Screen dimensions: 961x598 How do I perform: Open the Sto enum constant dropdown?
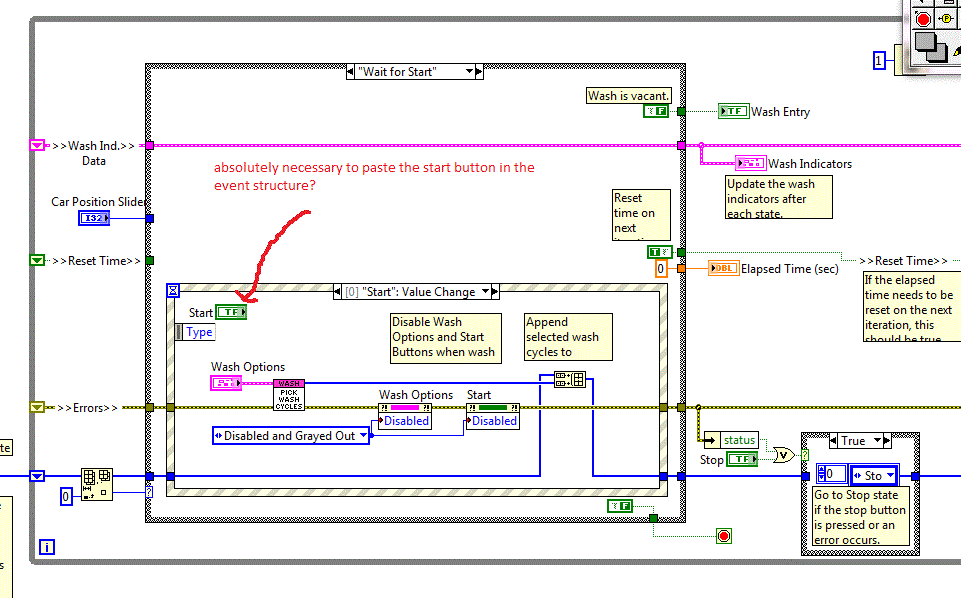coord(890,475)
